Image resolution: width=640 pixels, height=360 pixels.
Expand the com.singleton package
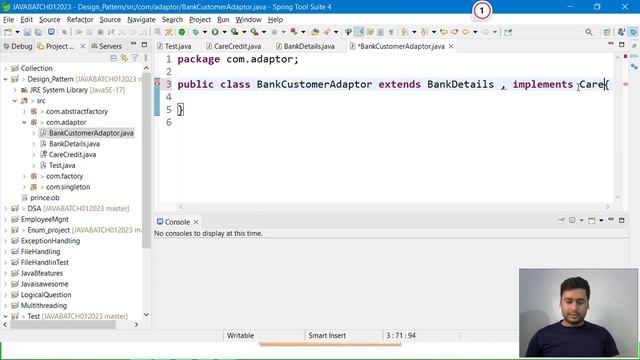pos(24,187)
